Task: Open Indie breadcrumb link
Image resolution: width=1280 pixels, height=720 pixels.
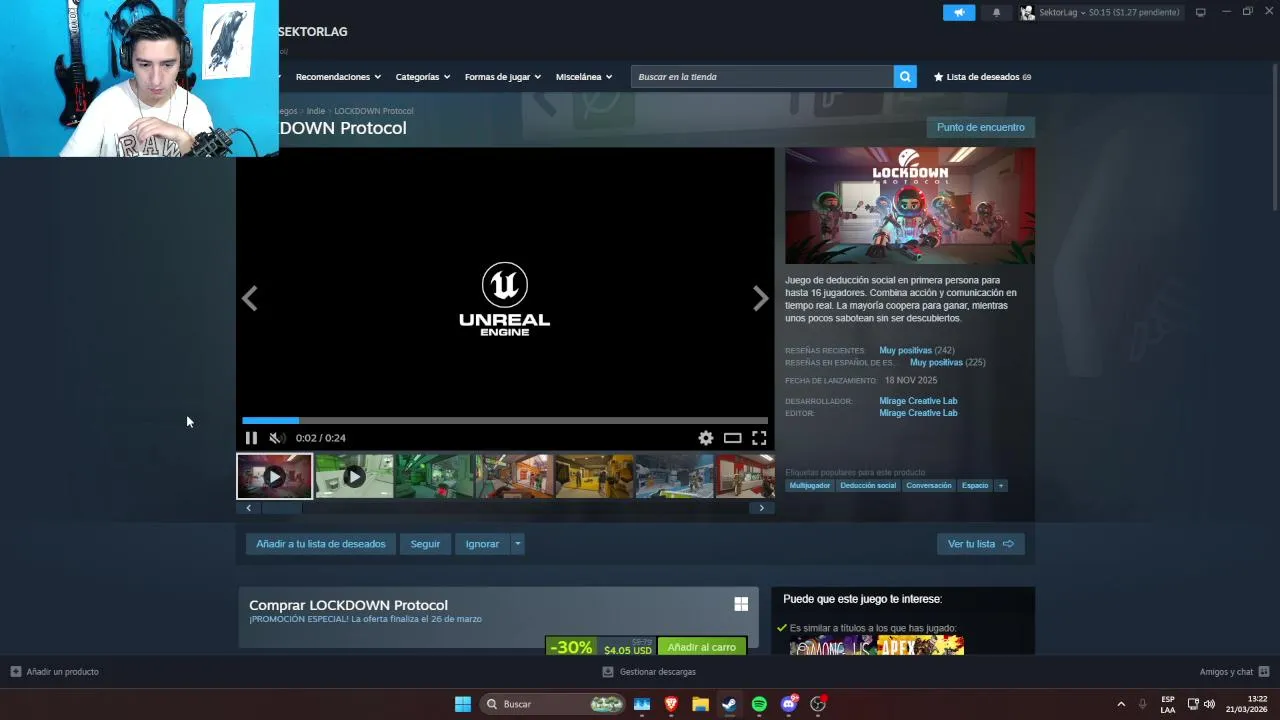Action: (316, 111)
